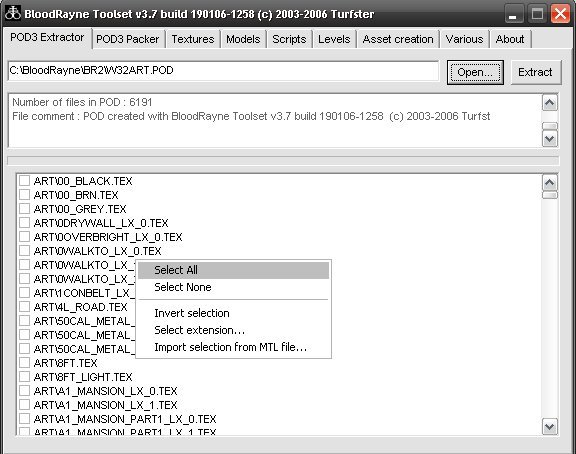Click the 'Number of files in POD : 6191' text

click(x=82, y=102)
